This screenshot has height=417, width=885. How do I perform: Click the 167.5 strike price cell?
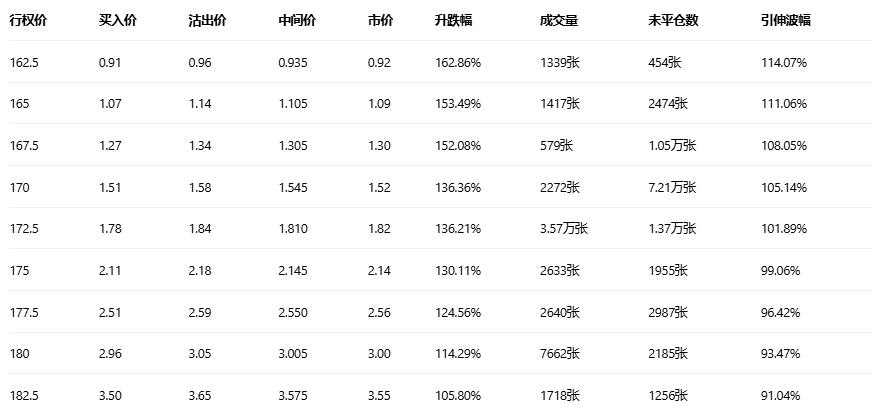point(23,145)
